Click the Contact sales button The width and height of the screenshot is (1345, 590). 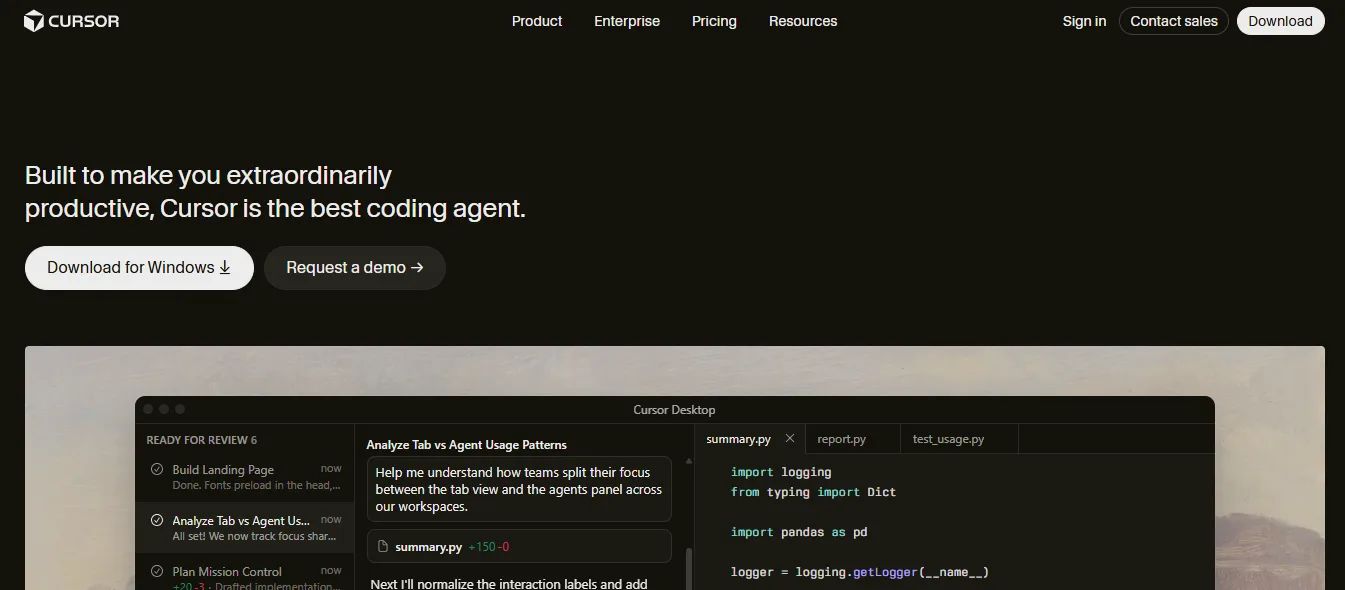(x=1174, y=21)
